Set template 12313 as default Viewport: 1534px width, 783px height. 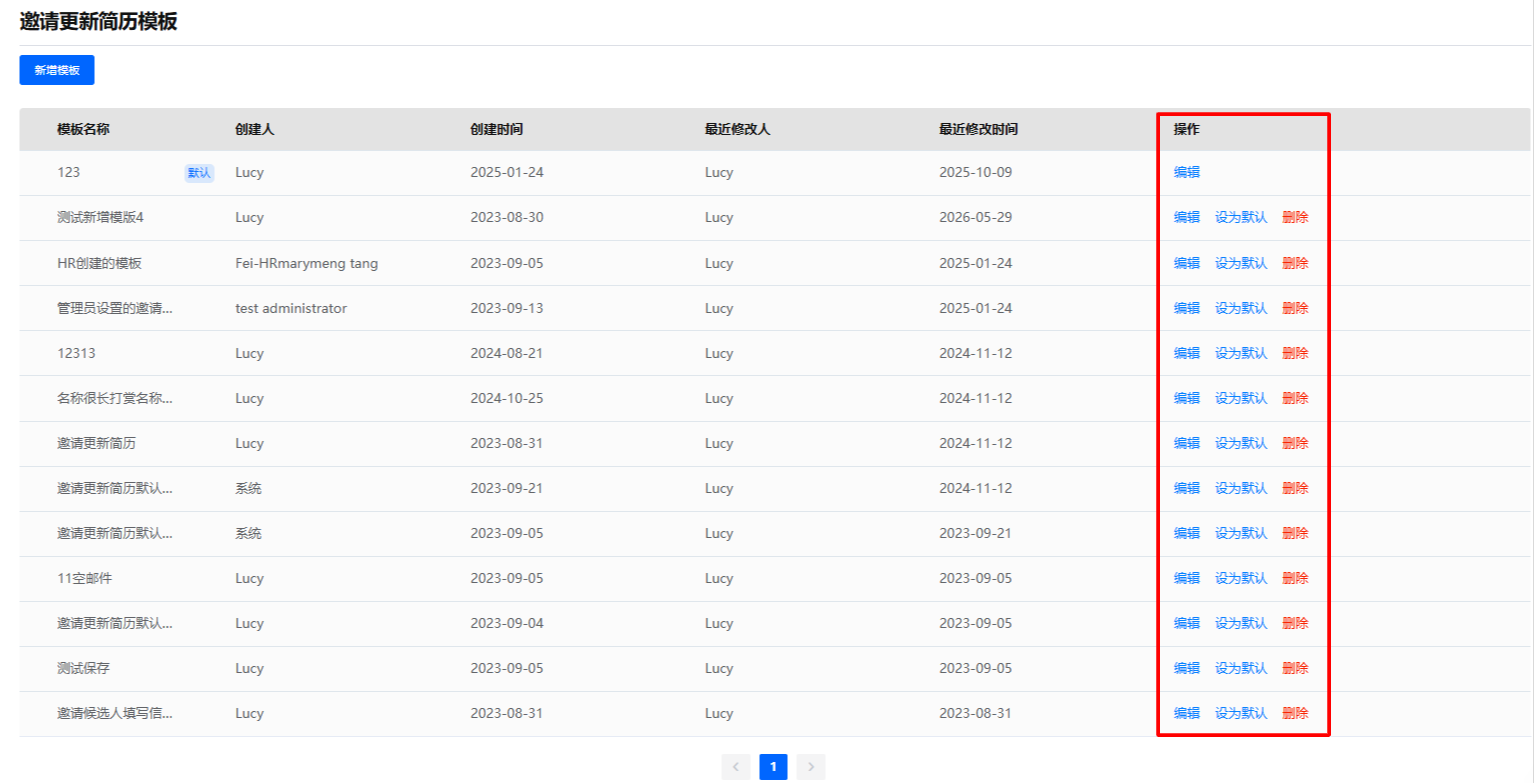[1241, 353]
